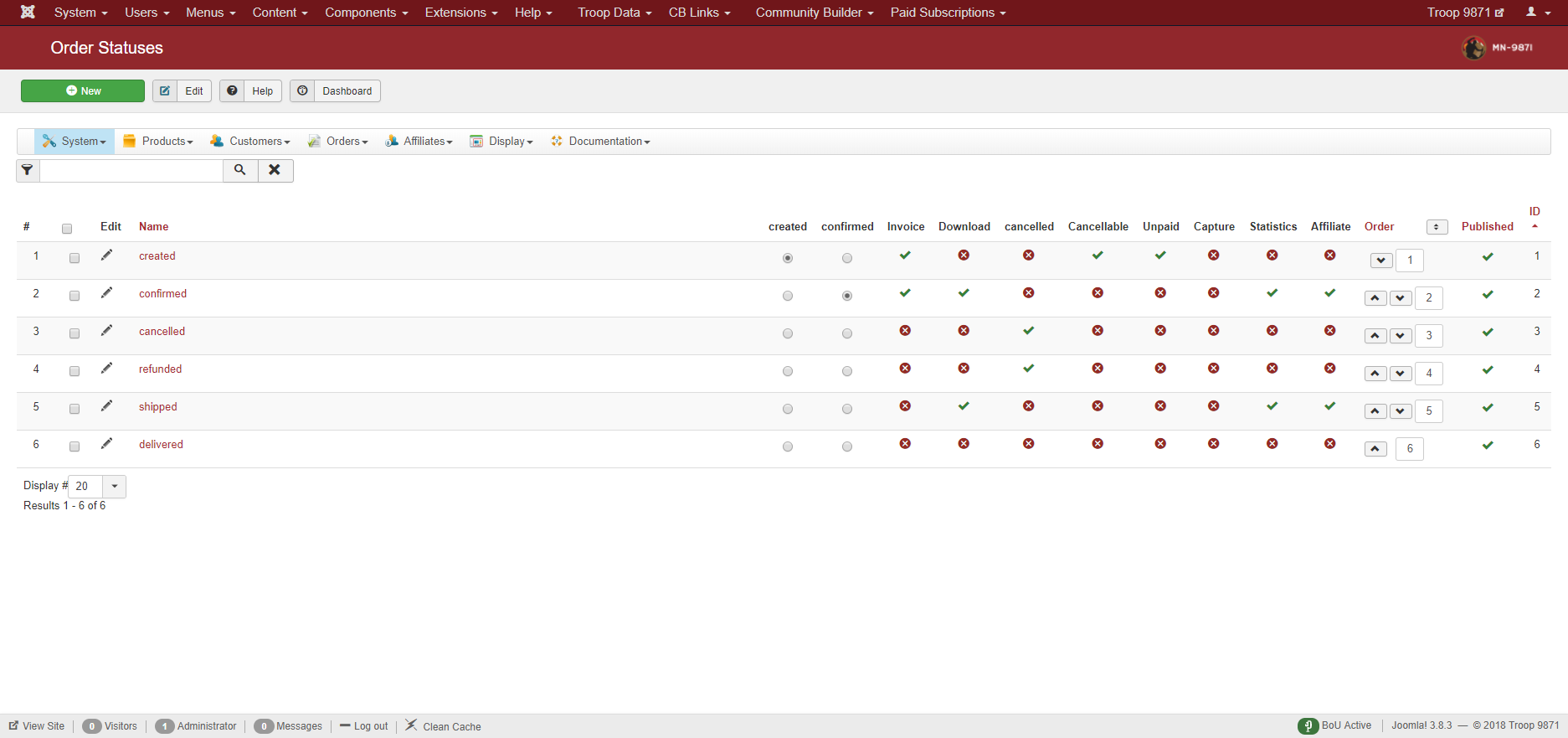Expand the Products dropdown menu
The image size is (1568, 738).
click(x=158, y=142)
